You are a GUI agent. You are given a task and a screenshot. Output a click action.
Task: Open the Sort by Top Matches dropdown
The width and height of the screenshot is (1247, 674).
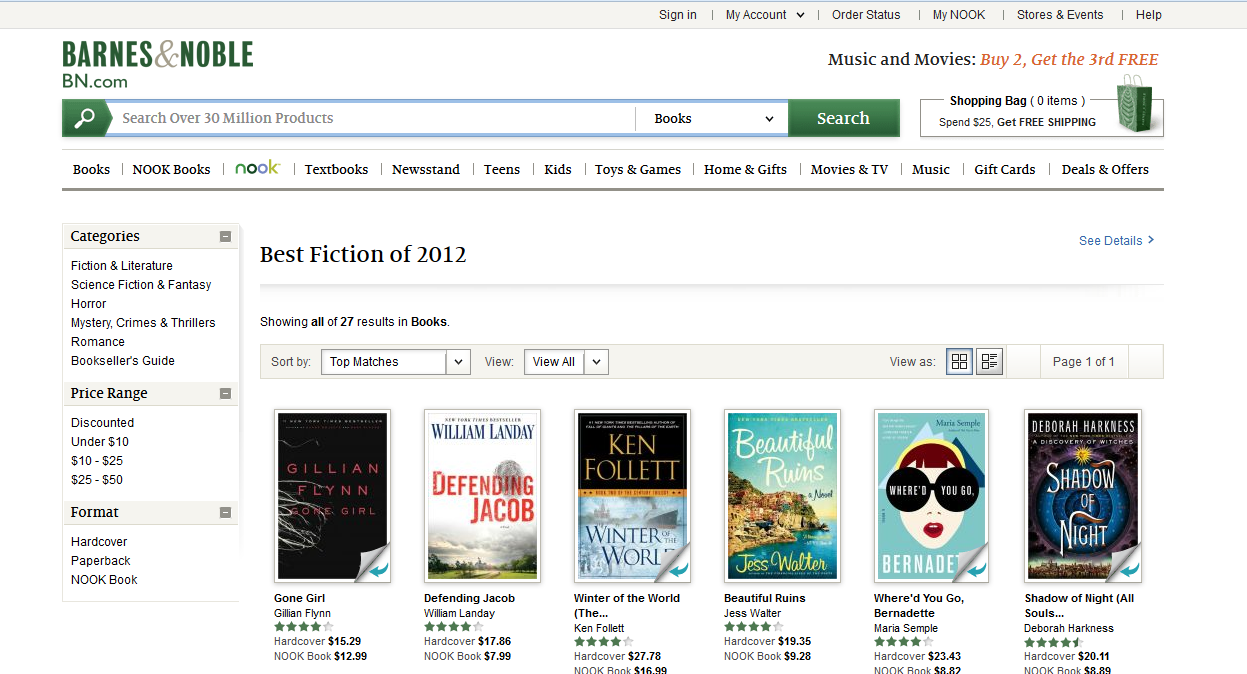(x=395, y=362)
